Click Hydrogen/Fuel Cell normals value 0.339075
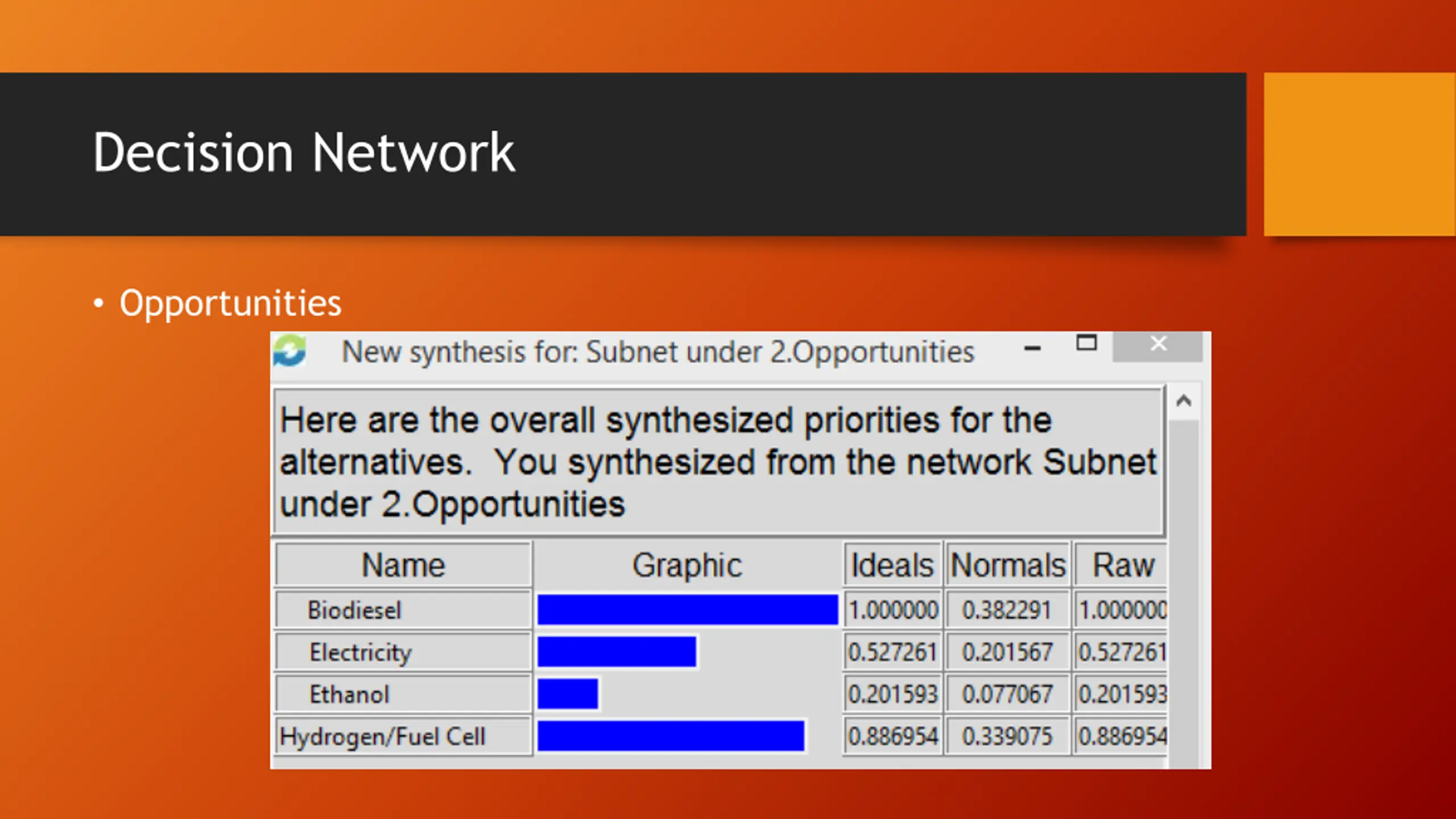1456x819 pixels. [1007, 737]
